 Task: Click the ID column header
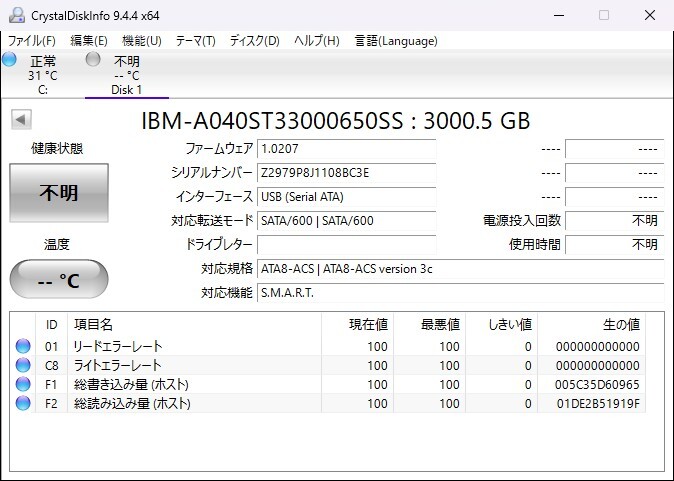click(x=51, y=324)
